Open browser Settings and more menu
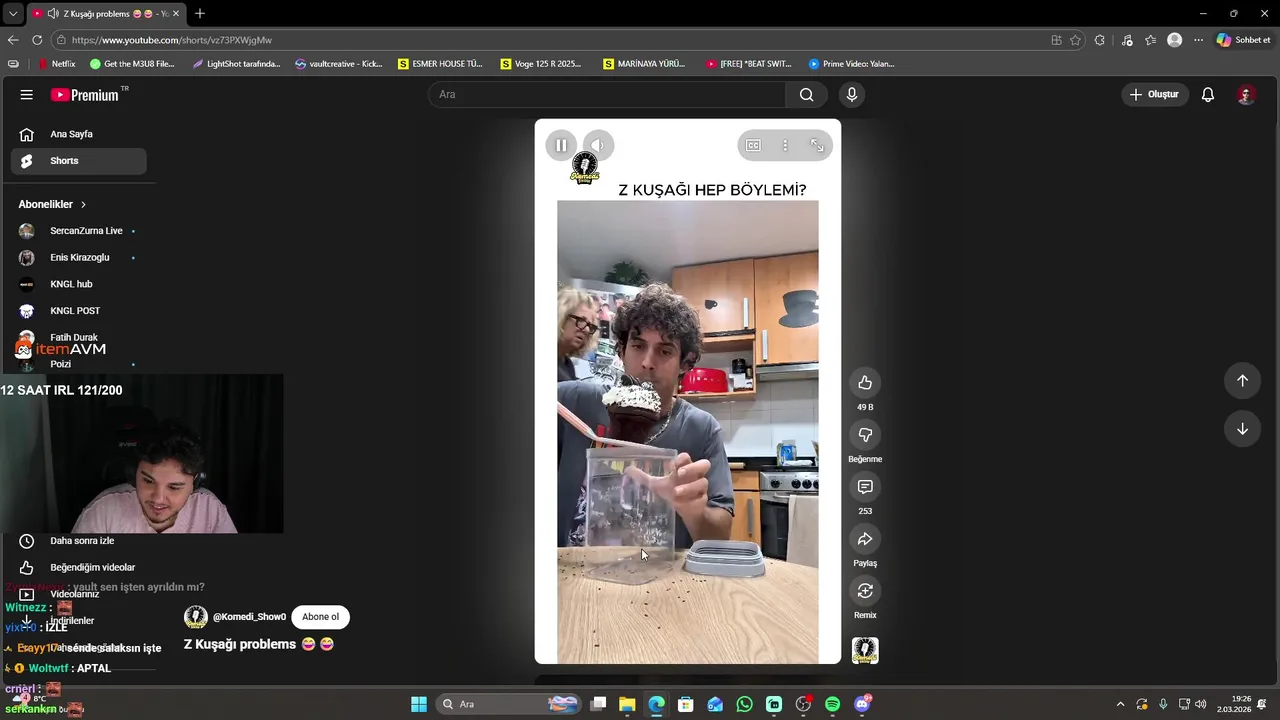 [x=1198, y=40]
